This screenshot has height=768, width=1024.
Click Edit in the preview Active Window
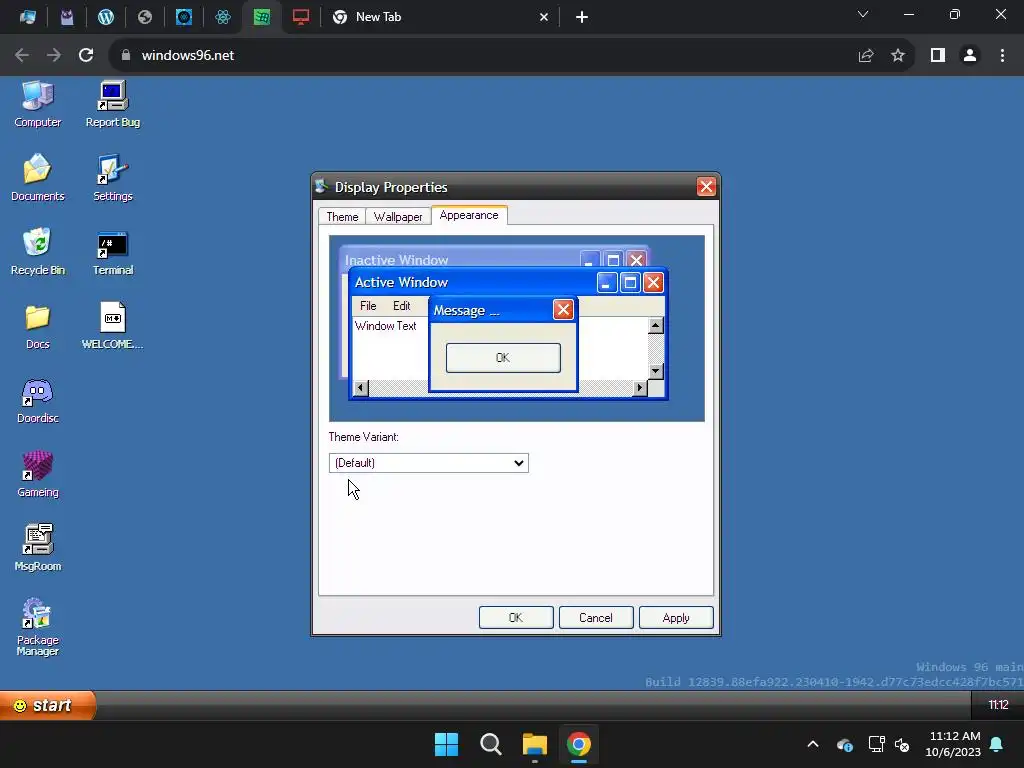pyautogui.click(x=402, y=306)
